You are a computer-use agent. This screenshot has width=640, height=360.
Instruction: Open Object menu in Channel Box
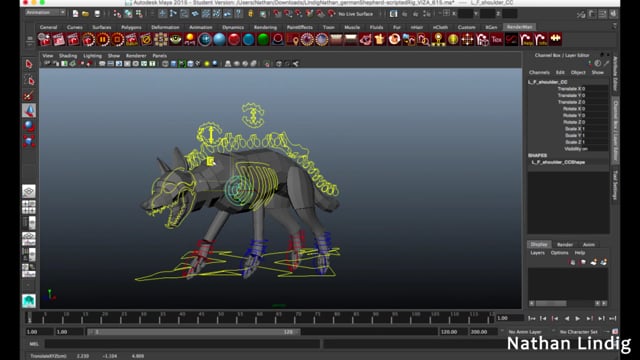578,72
